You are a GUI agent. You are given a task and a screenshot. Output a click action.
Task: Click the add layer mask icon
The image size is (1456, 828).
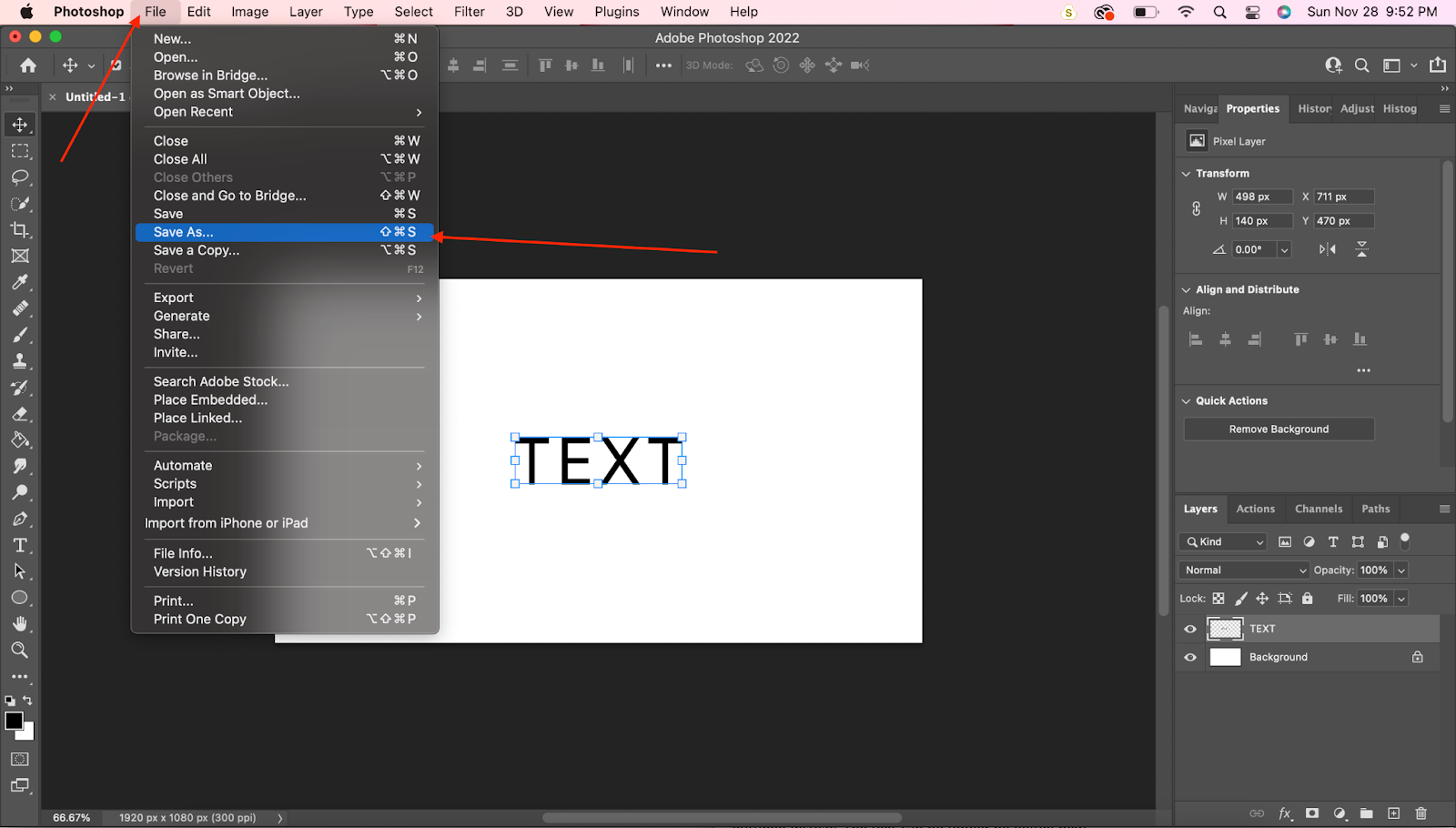point(1312,813)
